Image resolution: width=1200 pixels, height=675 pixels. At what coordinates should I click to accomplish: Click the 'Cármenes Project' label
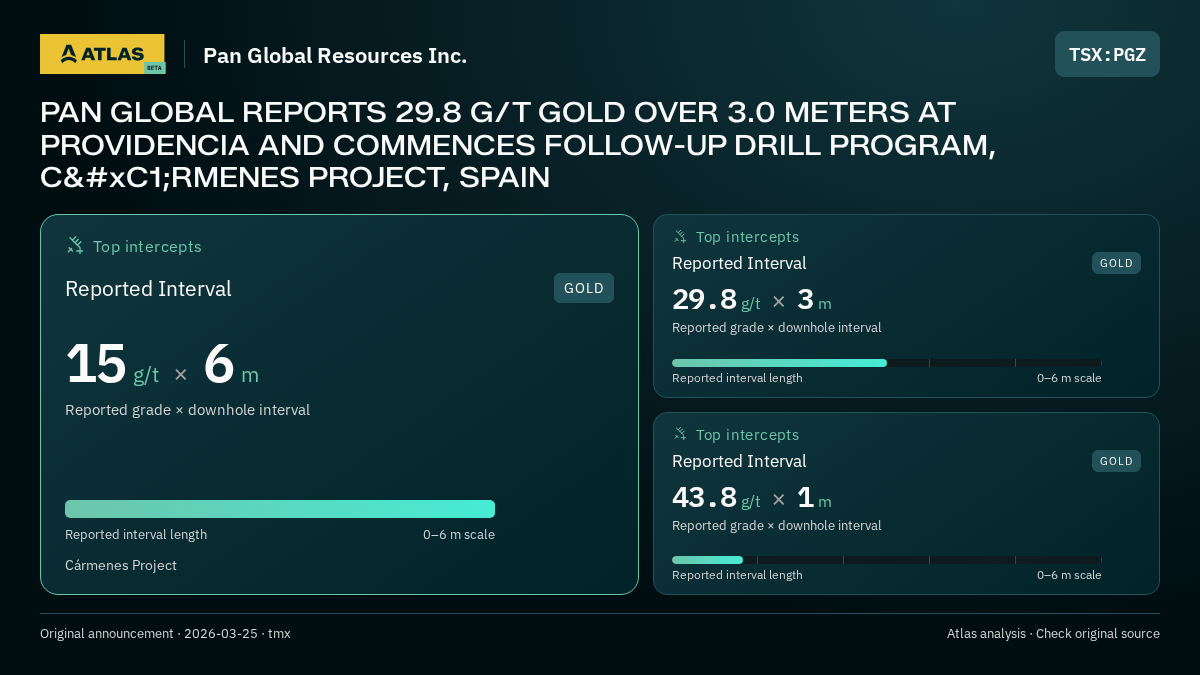(x=121, y=565)
